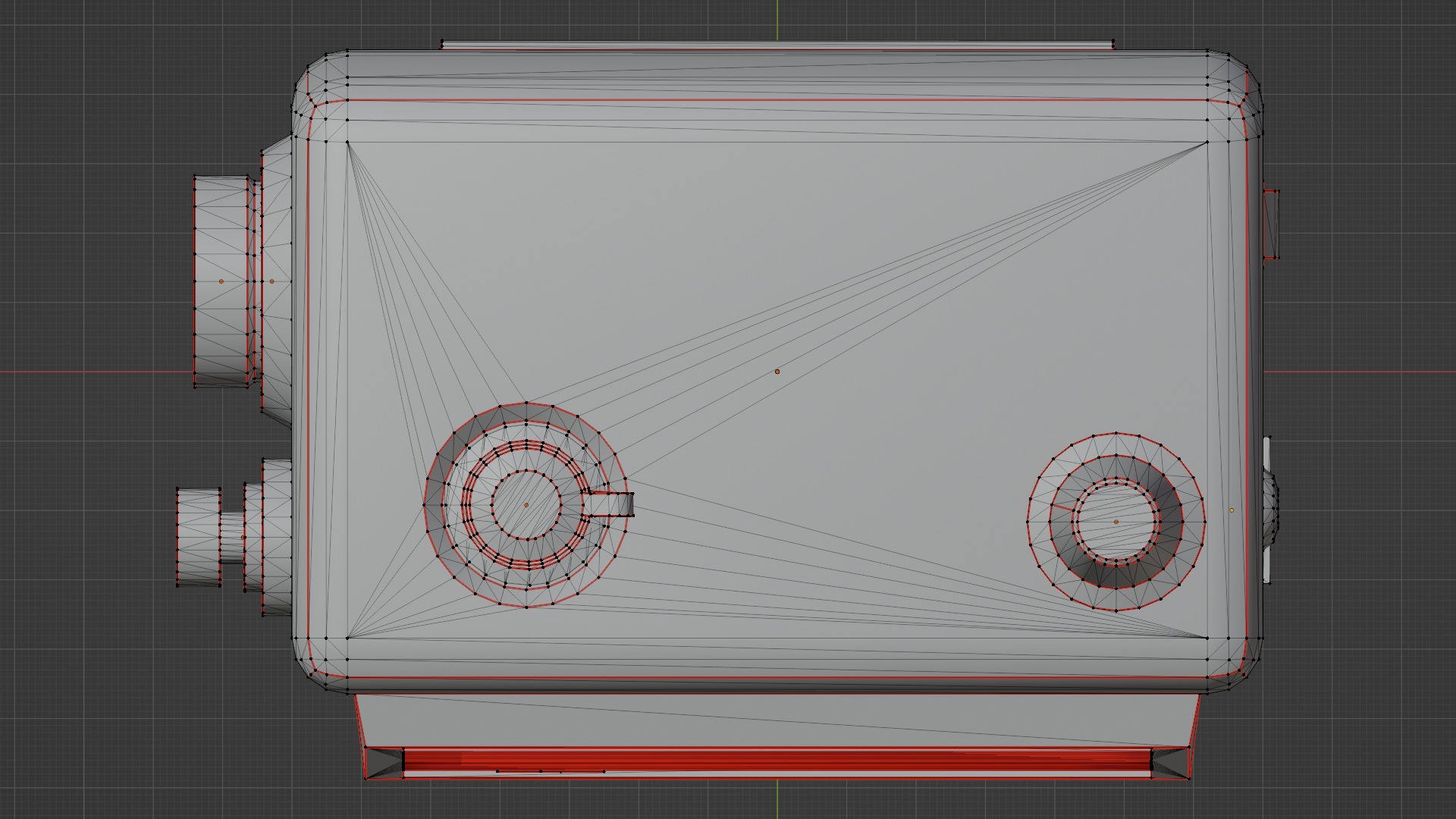Select bottom-left corner vertex of the inner face
This screenshot has height=819, width=1456.
(x=347, y=638)
